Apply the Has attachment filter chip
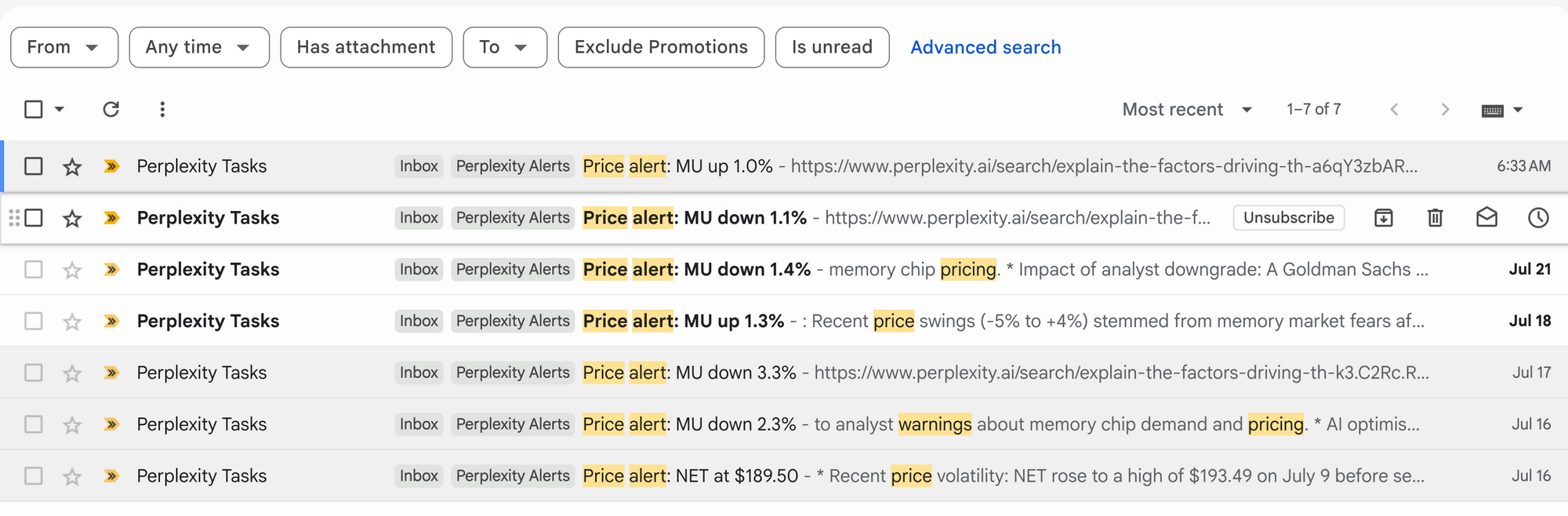Viewport: 1568px width, 516px height. tap(366, 47)
